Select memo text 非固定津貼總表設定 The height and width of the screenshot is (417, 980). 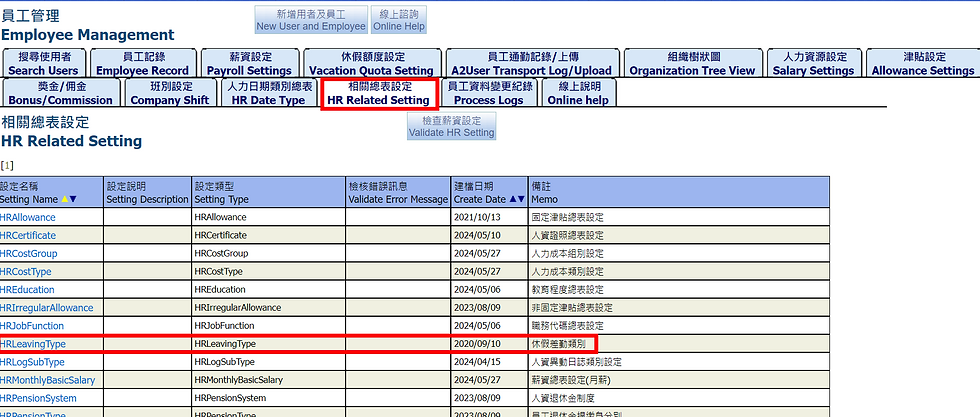click(572, 308)
